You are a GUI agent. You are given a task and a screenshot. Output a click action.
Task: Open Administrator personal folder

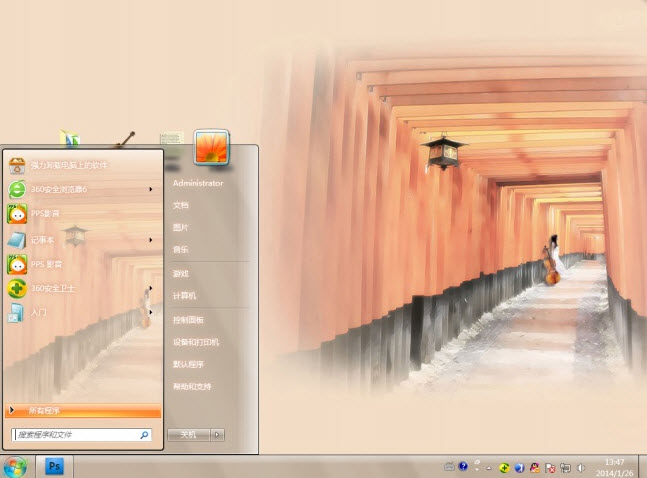pos(198,183)
